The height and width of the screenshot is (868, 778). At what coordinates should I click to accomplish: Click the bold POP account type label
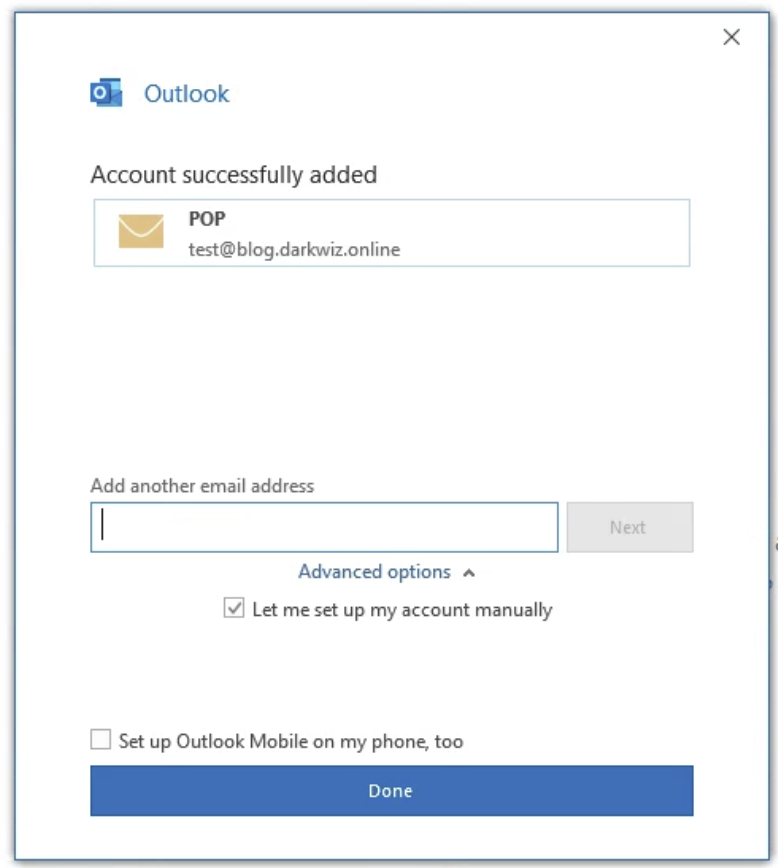[x=207, y=219]
